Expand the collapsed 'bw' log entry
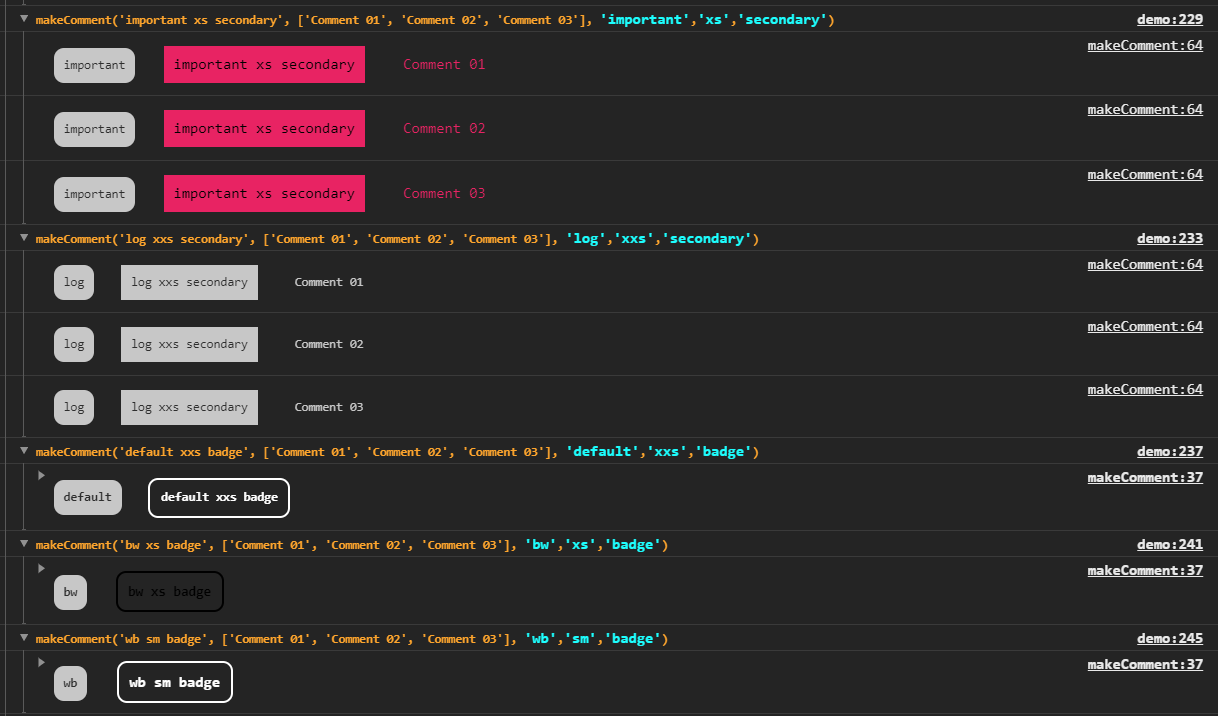Screen dimensions: 1218x716 (x=41, y=568)
